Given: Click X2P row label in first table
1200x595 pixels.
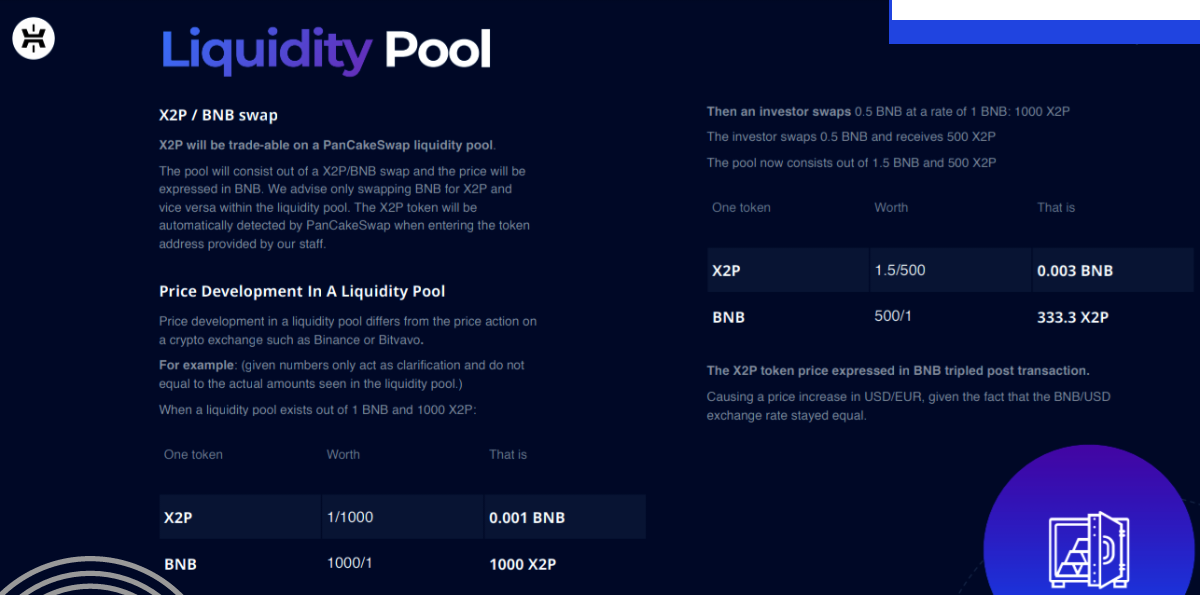Looking at the screenshot, I should (x=239, y=517).
